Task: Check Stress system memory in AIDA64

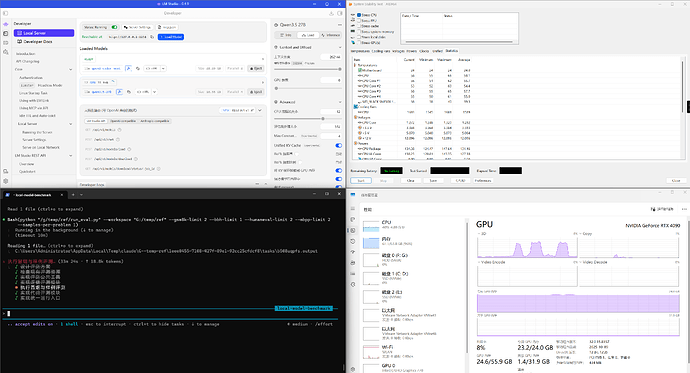Action: pyautogui.click(x=360, y=32)
